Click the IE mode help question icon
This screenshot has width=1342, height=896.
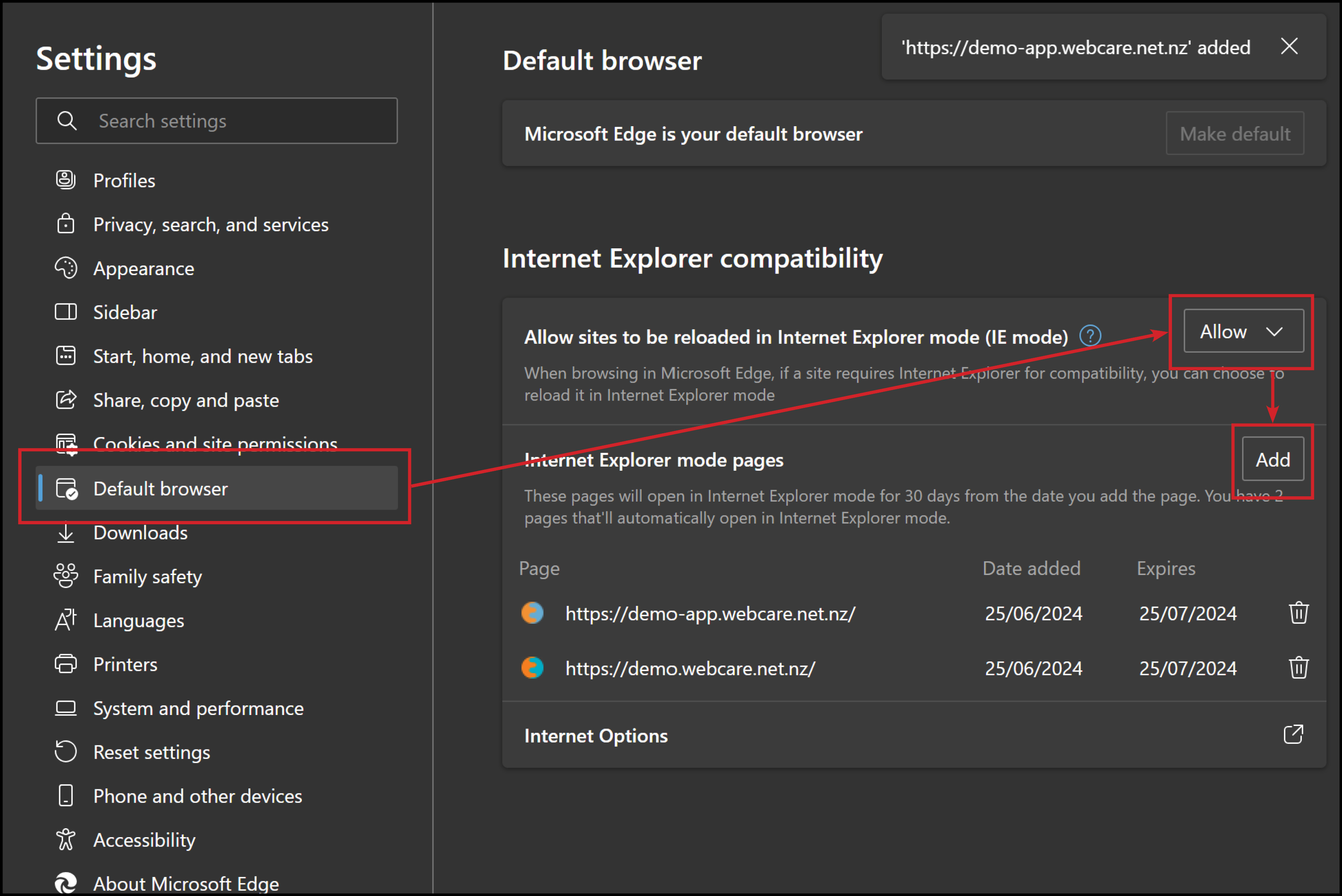[1090, 336]
